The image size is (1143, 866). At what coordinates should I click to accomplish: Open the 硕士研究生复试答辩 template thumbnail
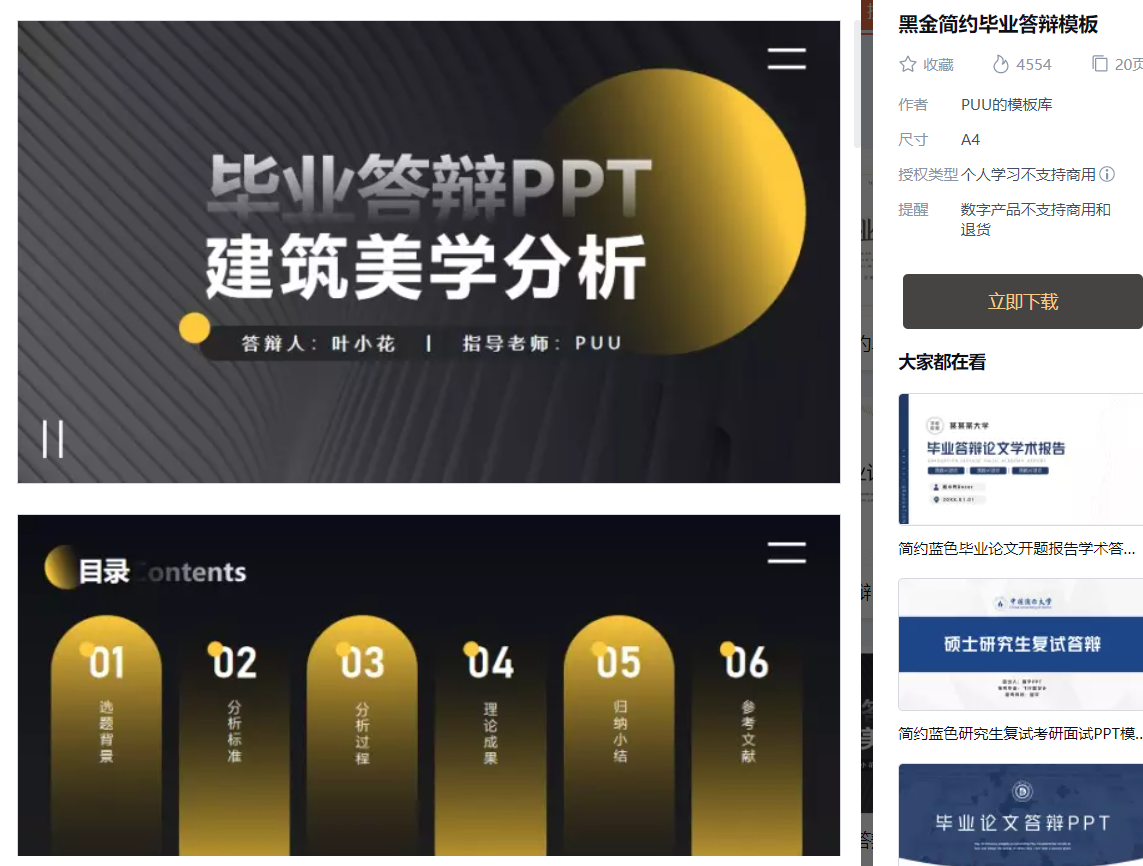click(1021, 644)
